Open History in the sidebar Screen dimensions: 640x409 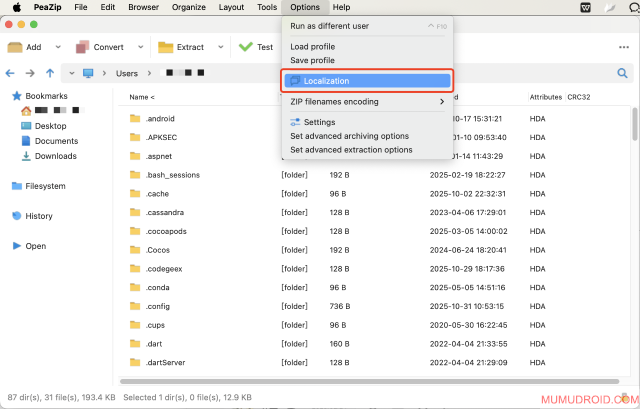point(39,216)
